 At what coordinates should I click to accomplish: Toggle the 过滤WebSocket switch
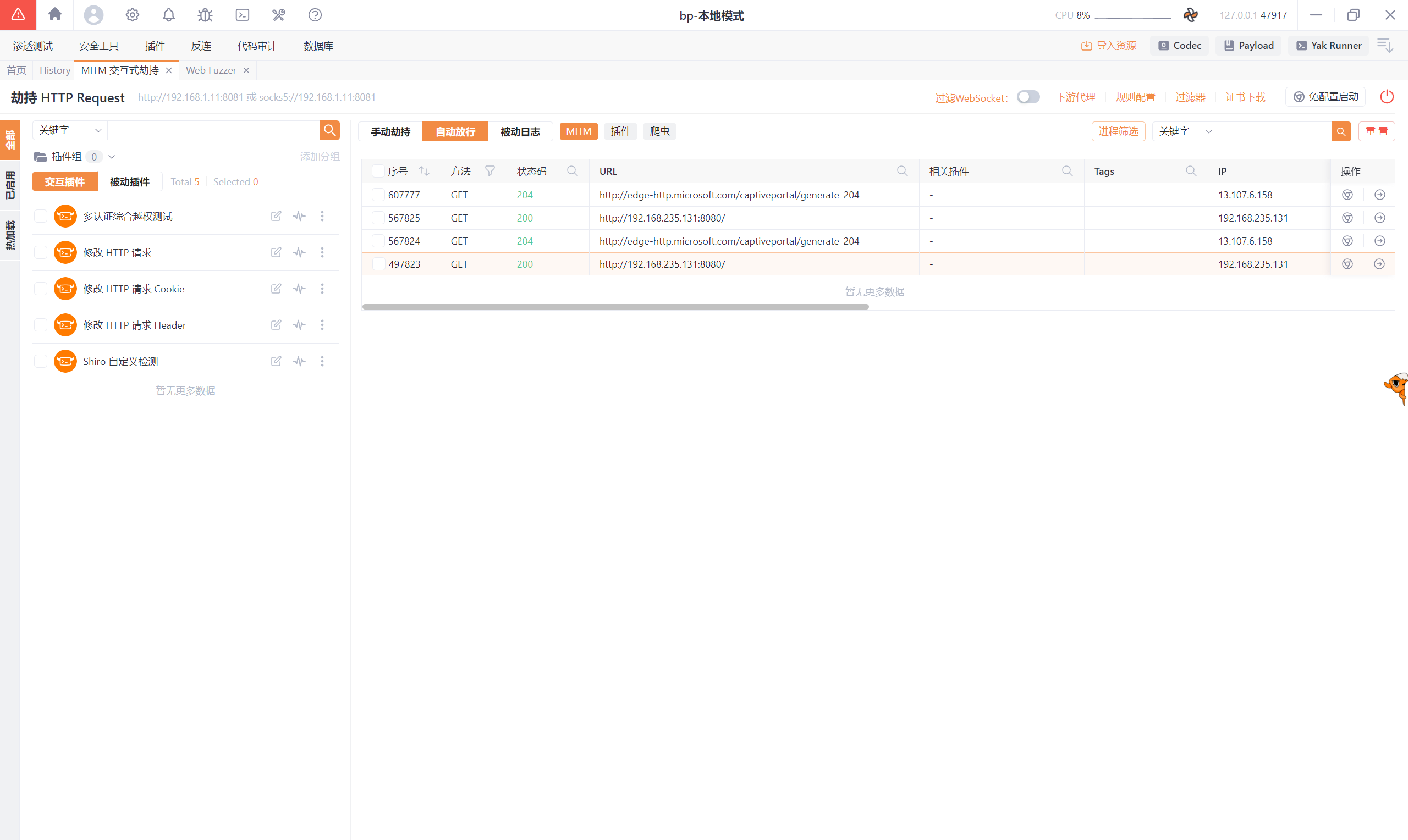pyautogui.click(x=1027, y=97)
